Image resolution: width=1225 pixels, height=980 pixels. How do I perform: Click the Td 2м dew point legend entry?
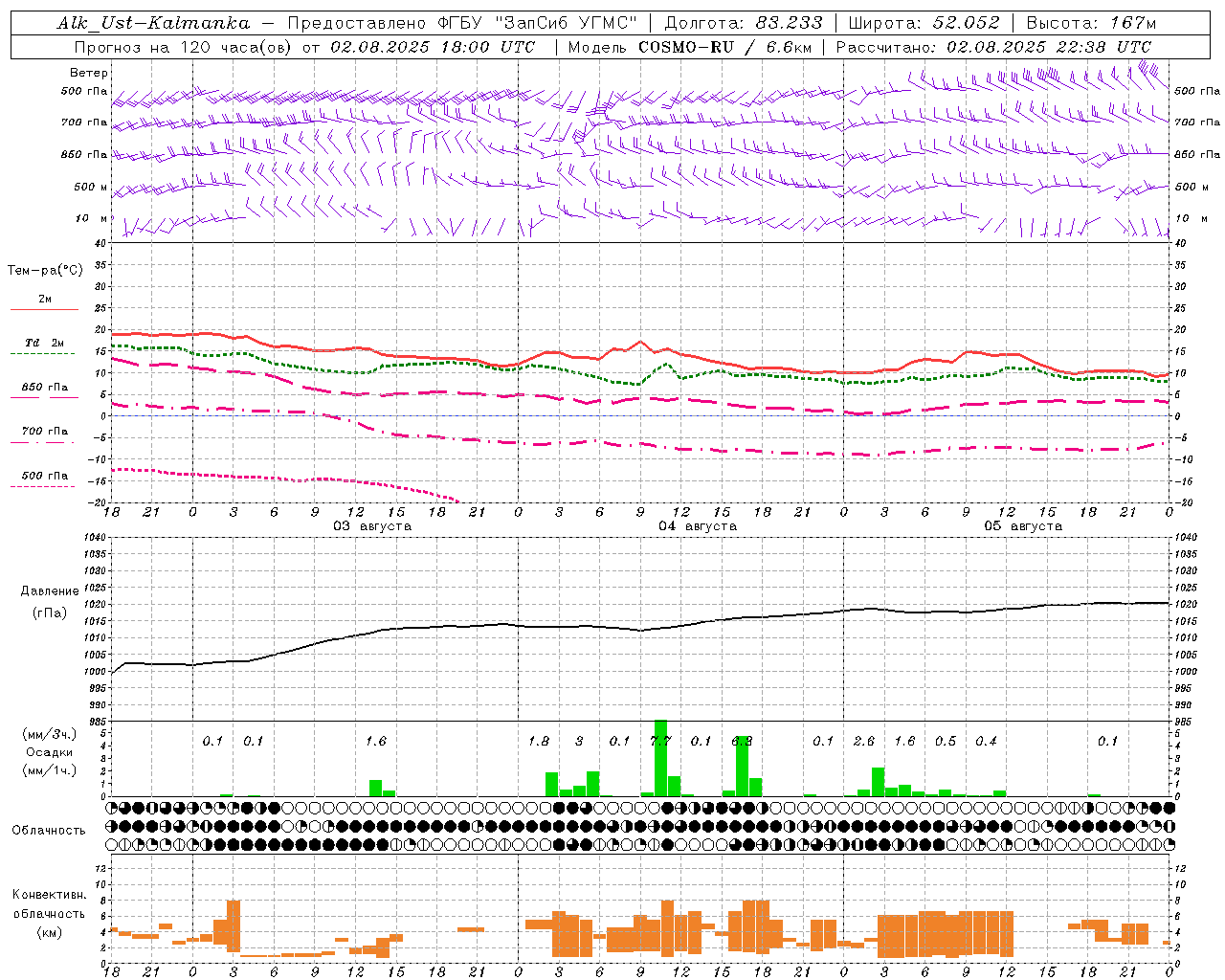[45, 343]
